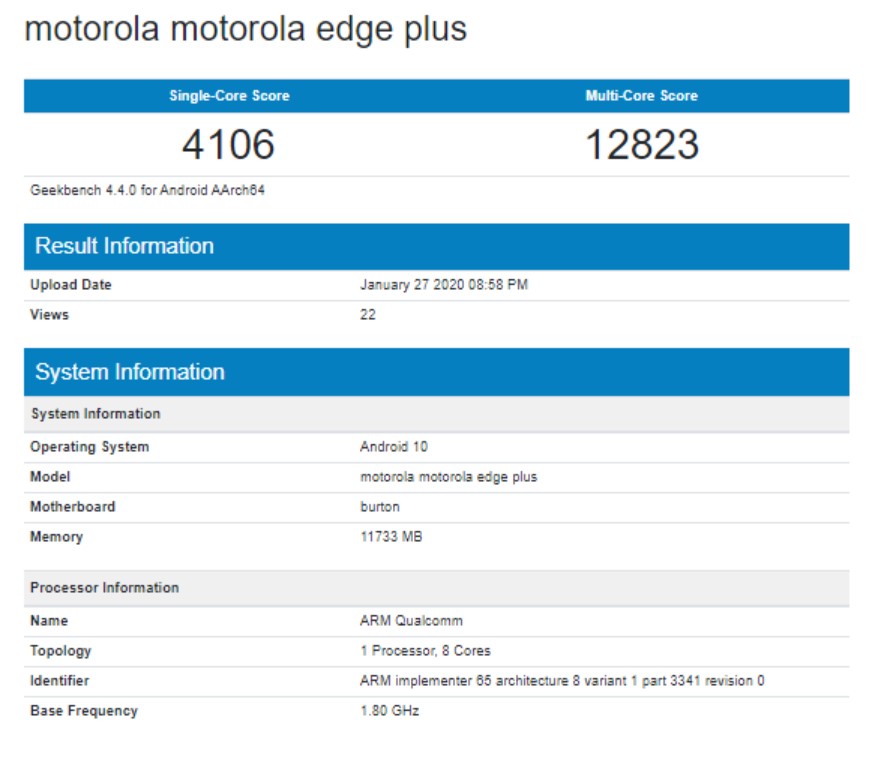
Task: Select the views count '22'
Action: [368, 315]
